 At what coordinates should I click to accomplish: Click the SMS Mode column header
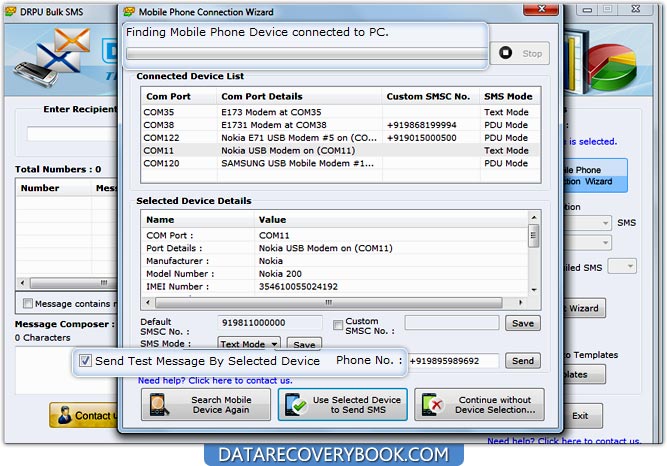510,96
